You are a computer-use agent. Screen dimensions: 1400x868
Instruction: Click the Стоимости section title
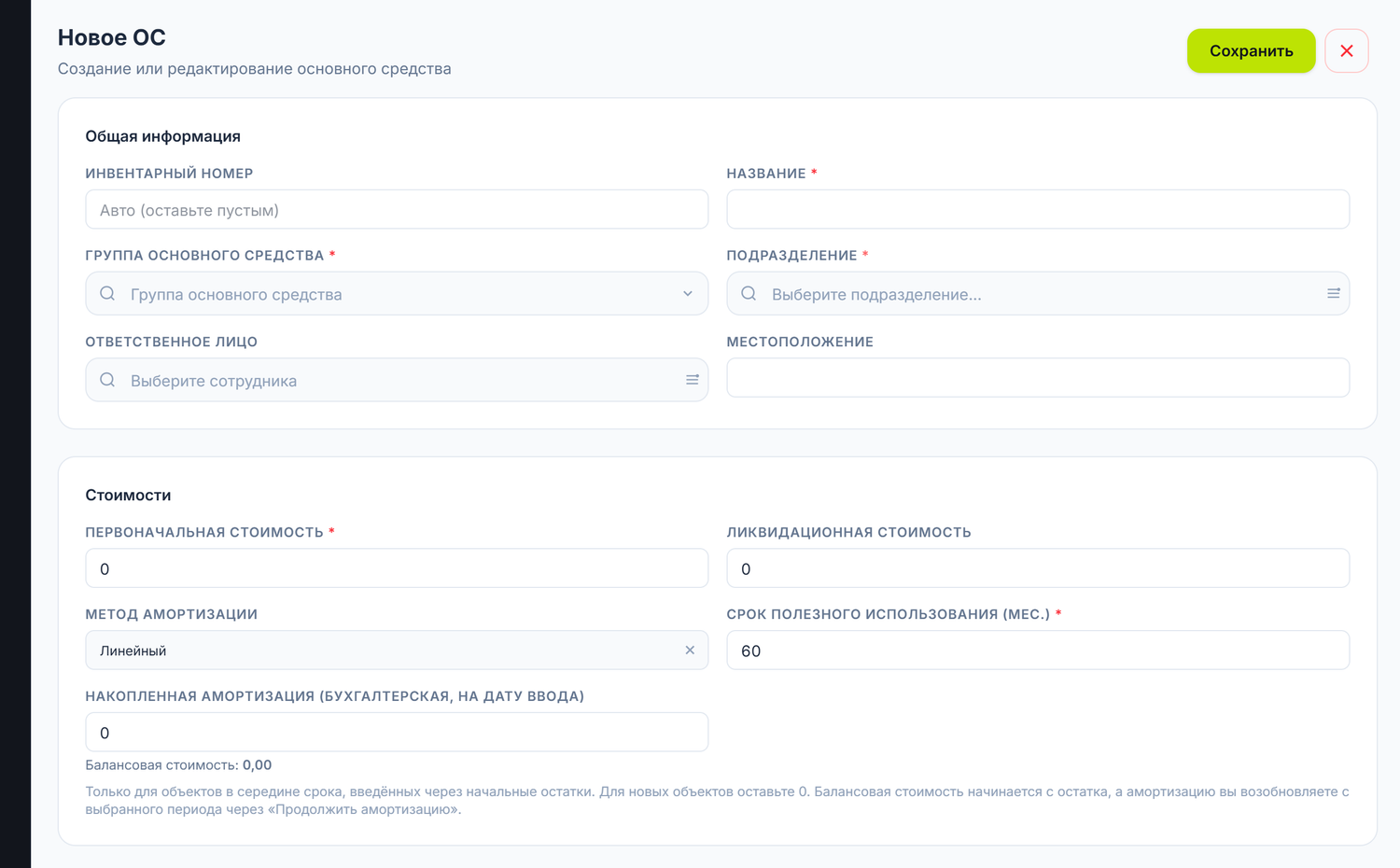128,495
